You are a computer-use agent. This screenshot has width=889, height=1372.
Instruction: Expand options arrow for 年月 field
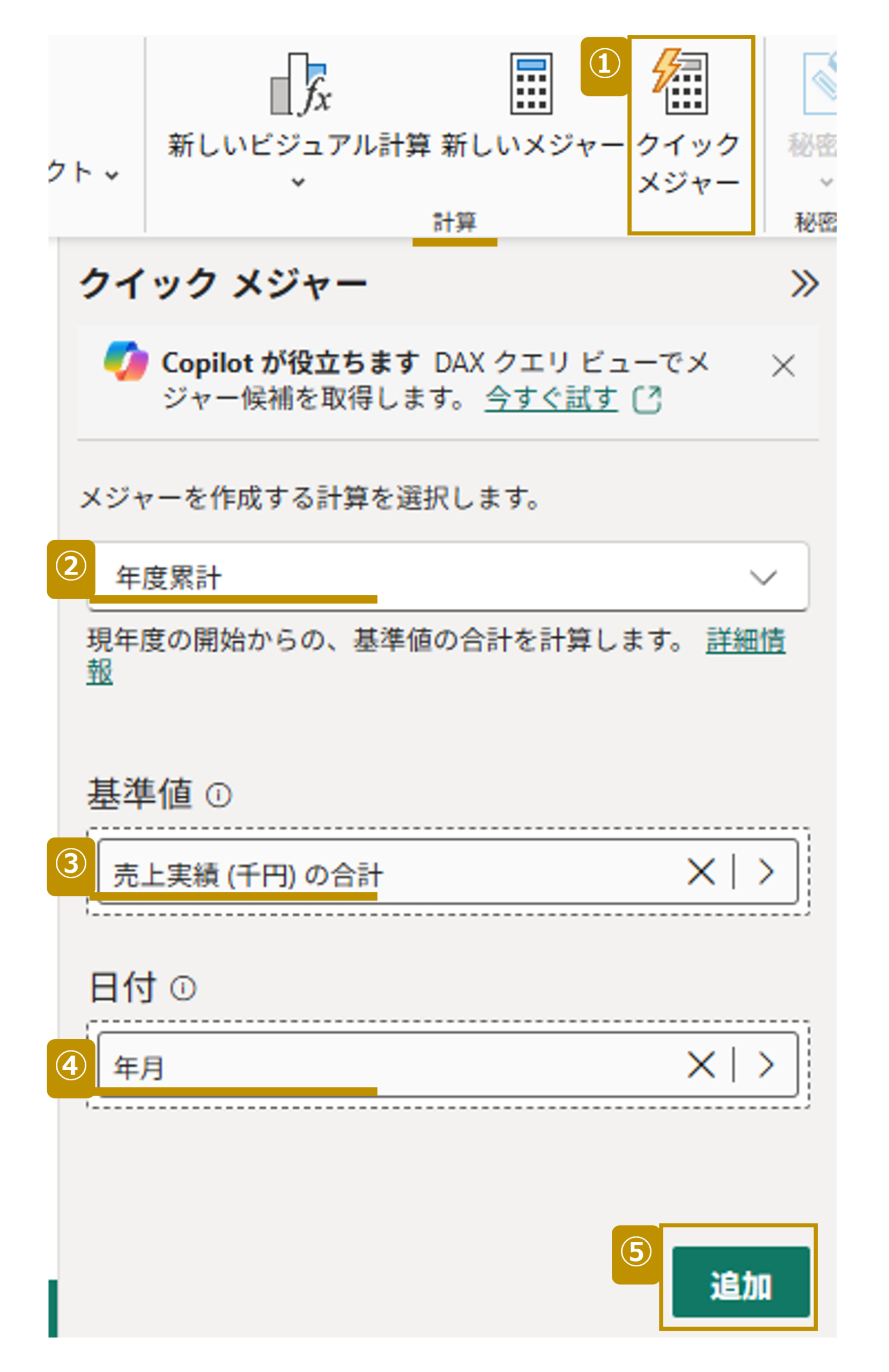pyautogui.click(x=766, y=1064)
